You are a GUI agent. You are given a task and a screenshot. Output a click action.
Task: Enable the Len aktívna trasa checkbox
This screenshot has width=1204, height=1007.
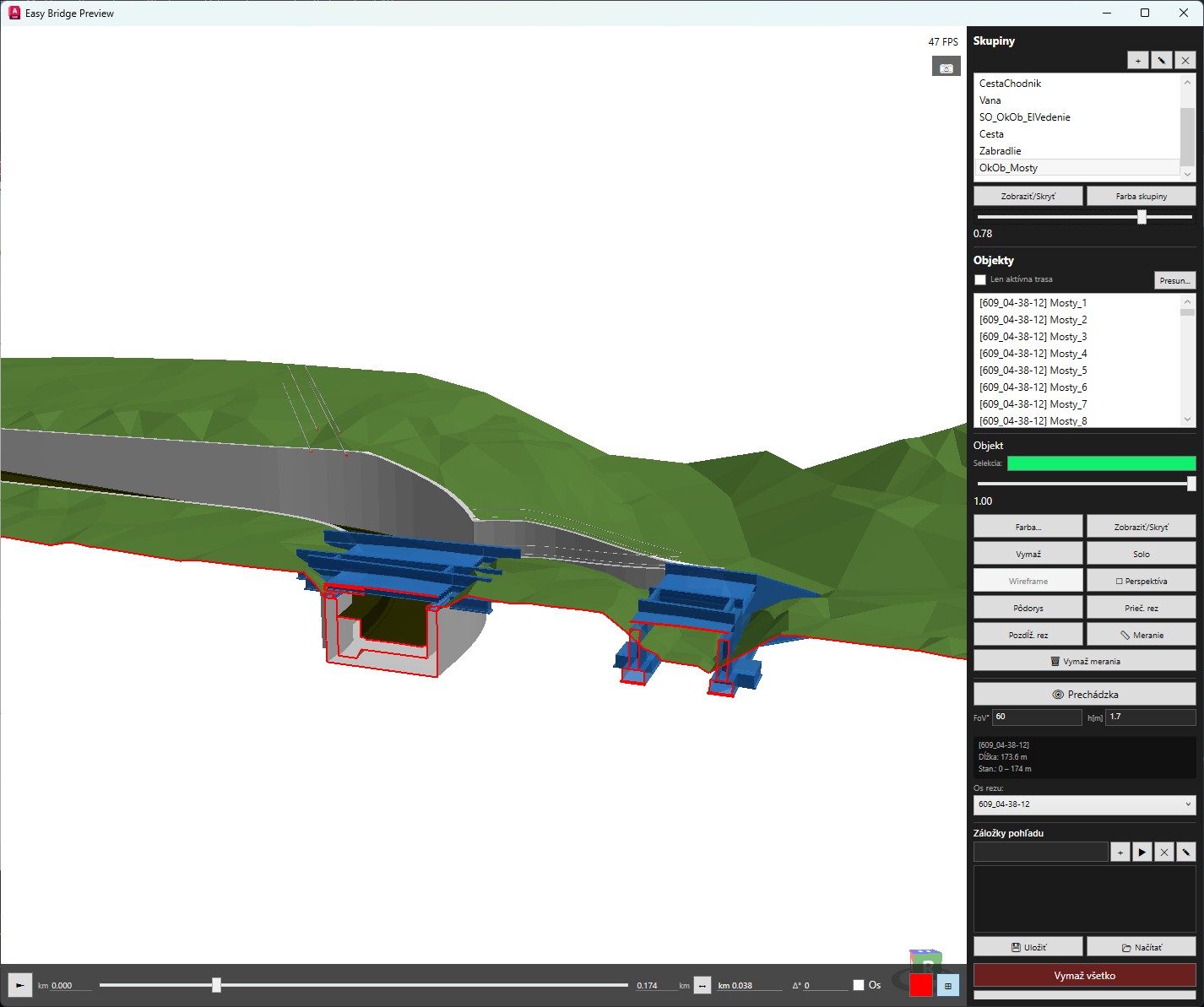point(979,279)
